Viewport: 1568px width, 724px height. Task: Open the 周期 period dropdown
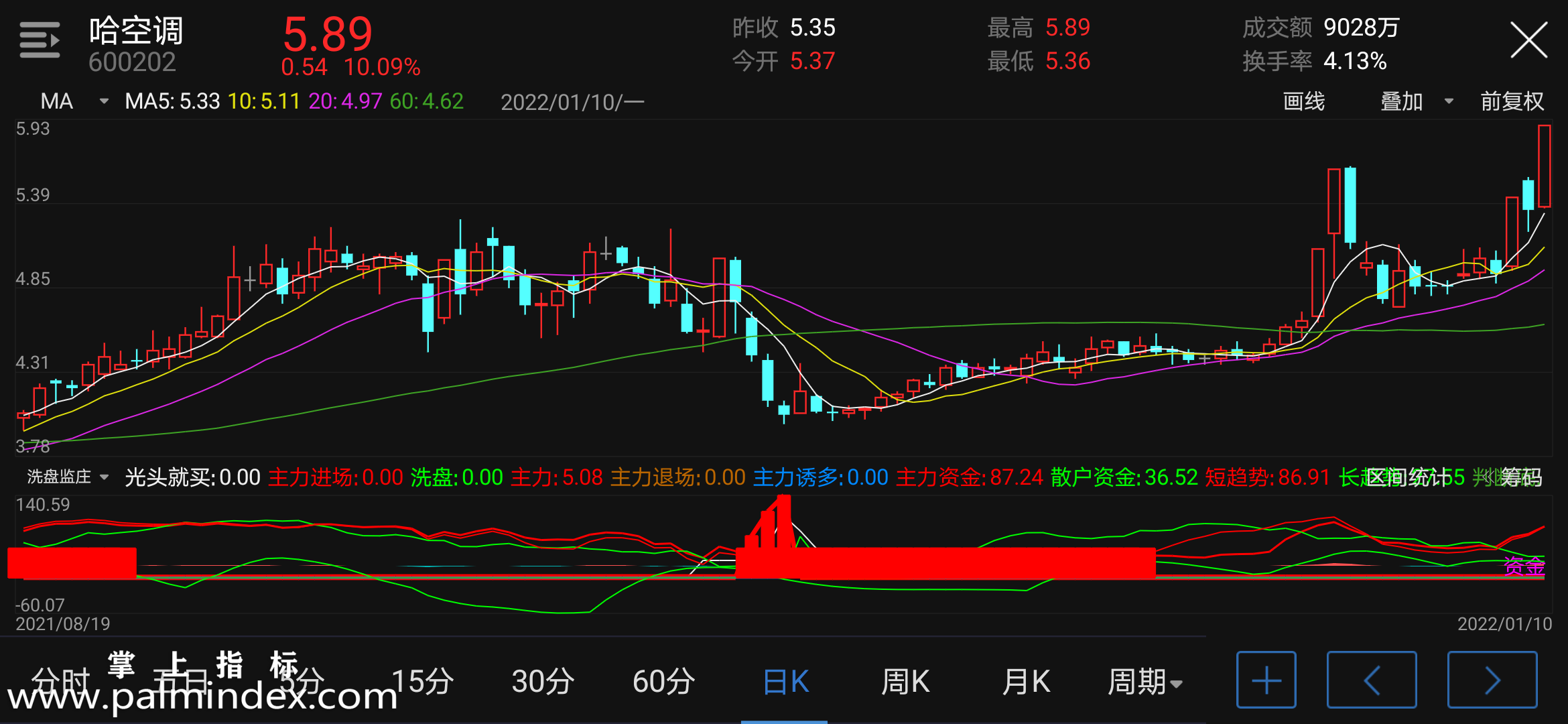(x=1145, y=682)
